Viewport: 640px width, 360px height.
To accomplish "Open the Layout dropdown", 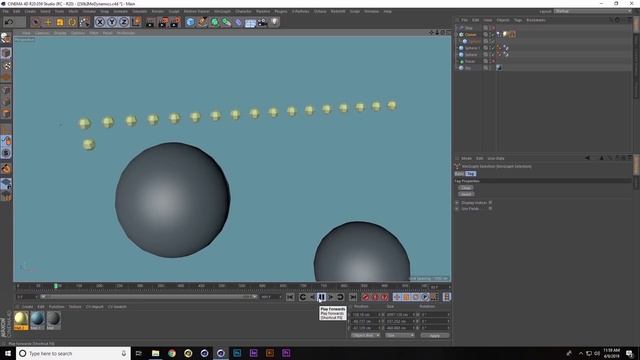I will pos(592,11).
